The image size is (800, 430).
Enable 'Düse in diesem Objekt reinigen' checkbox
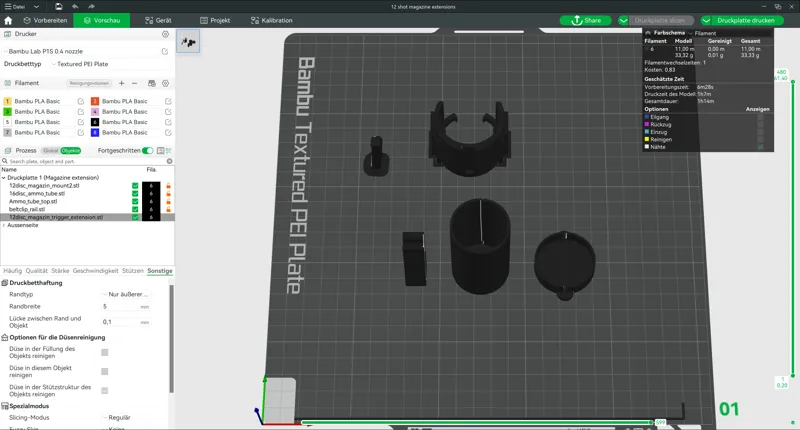[105, 371]
